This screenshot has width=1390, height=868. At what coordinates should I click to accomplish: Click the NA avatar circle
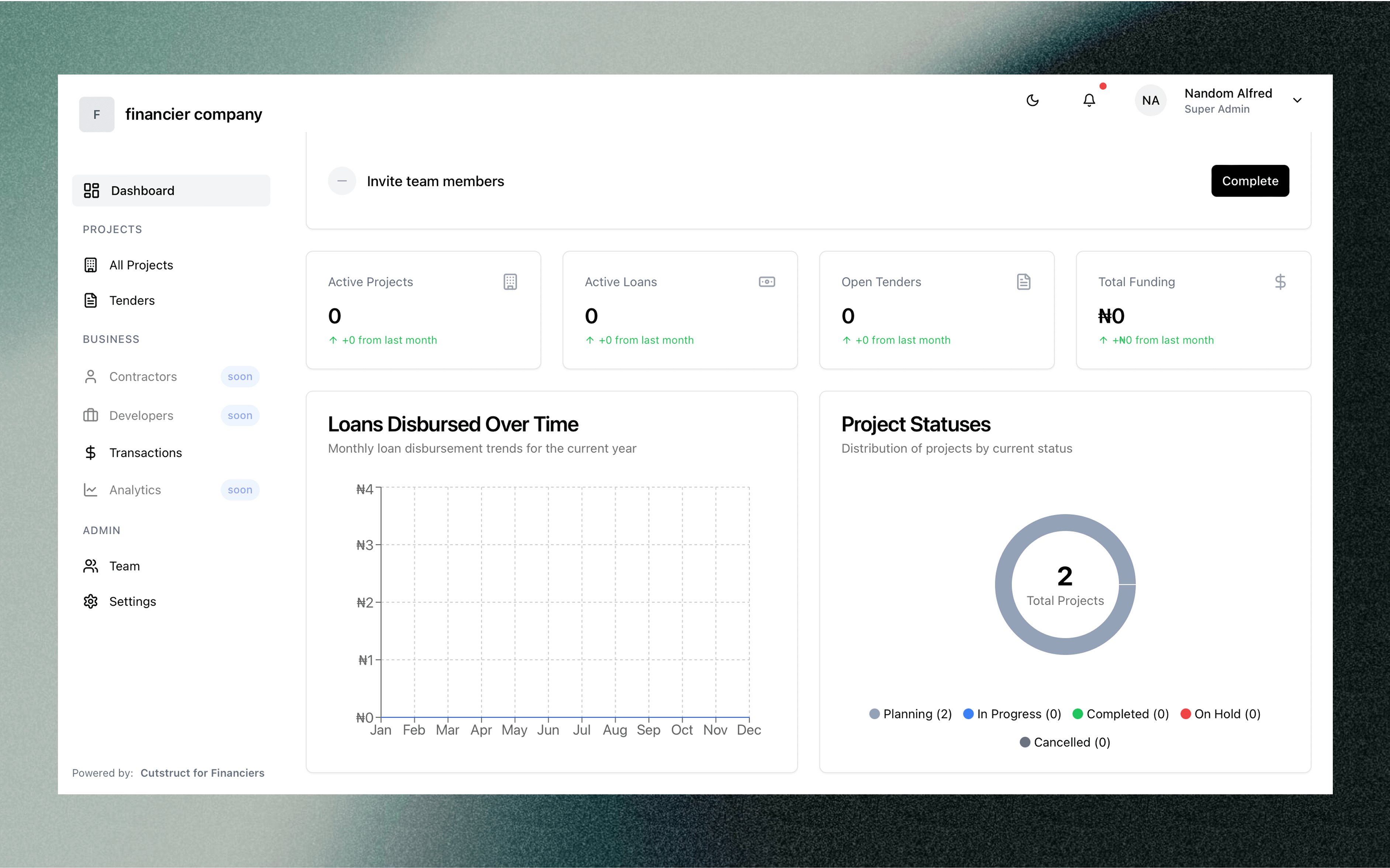1150,100
